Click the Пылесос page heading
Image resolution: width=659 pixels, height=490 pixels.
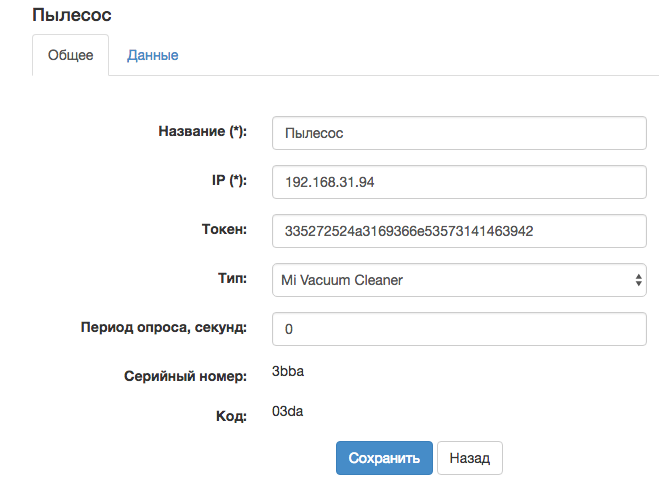[72, 15]
